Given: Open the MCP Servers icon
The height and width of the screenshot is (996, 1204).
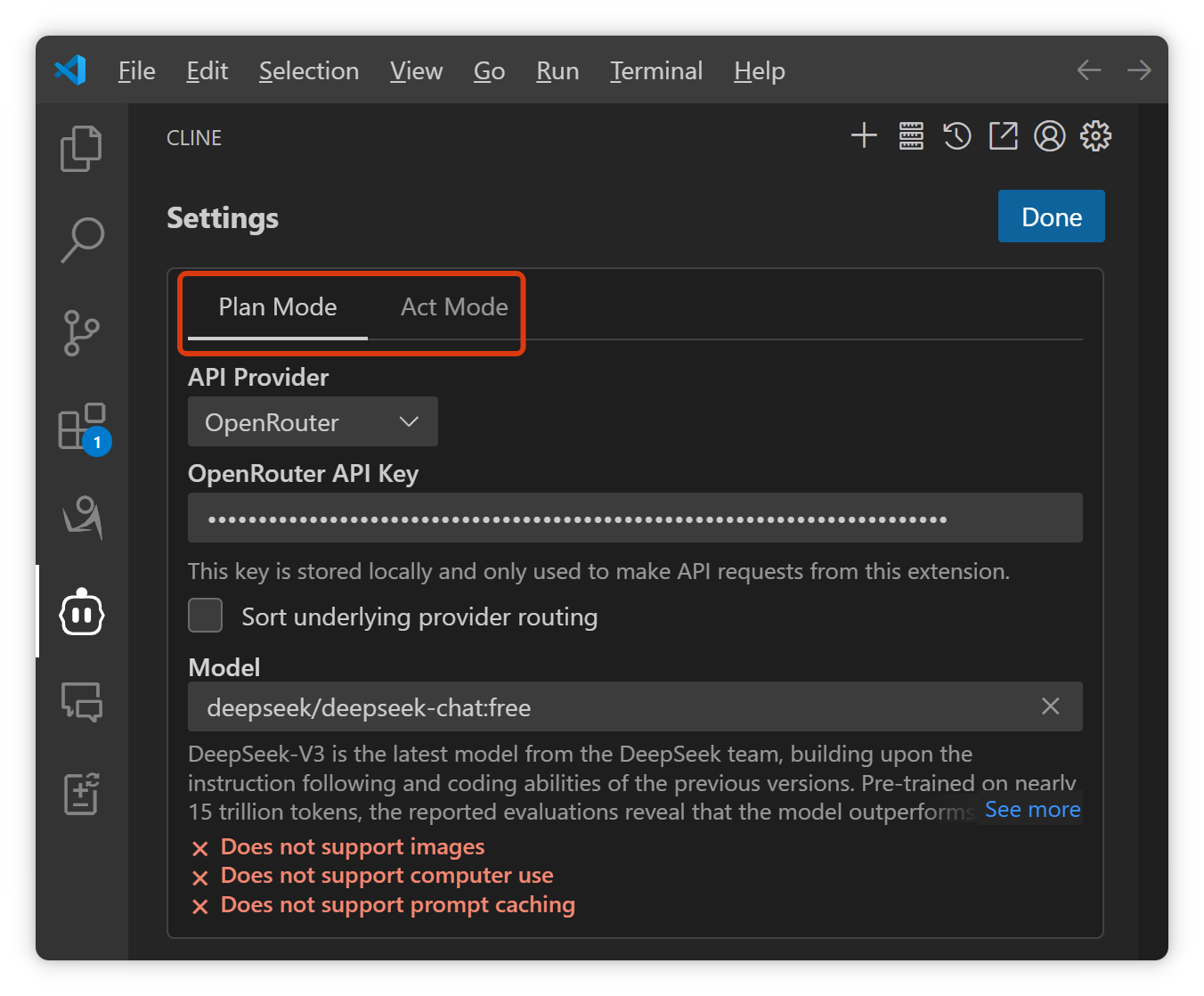Looking at the screenshot, I should (911, 136).
